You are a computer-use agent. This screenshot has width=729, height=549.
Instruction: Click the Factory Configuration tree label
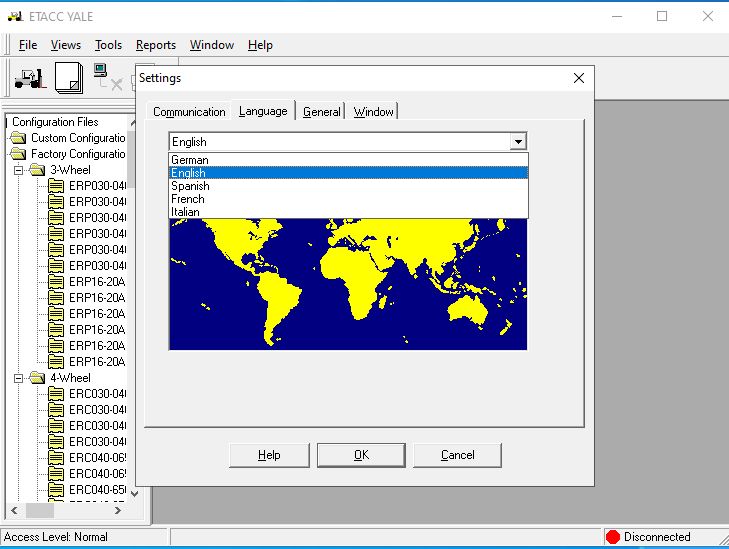78,154
